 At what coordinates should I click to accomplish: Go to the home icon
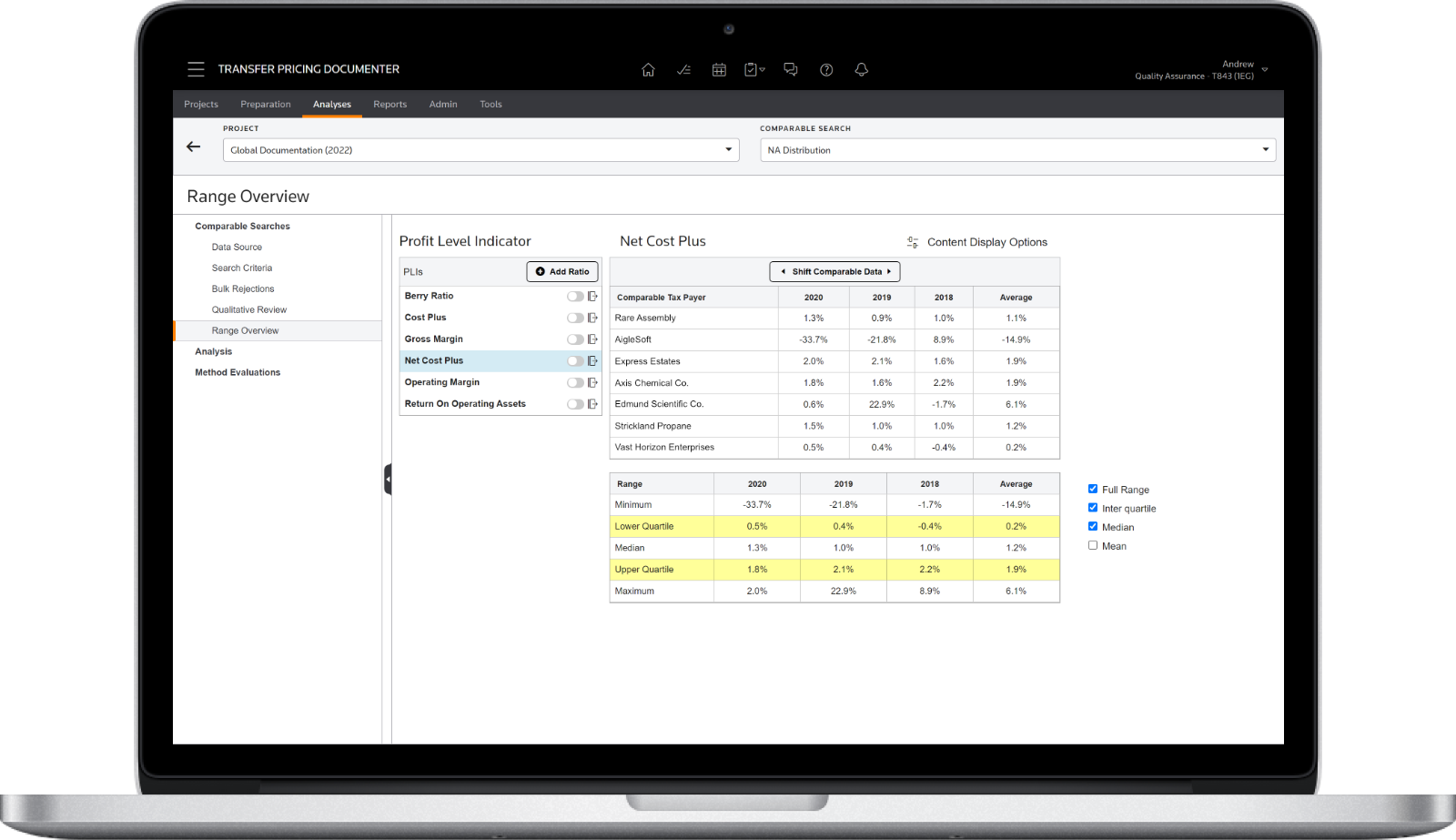pos(648,70)
